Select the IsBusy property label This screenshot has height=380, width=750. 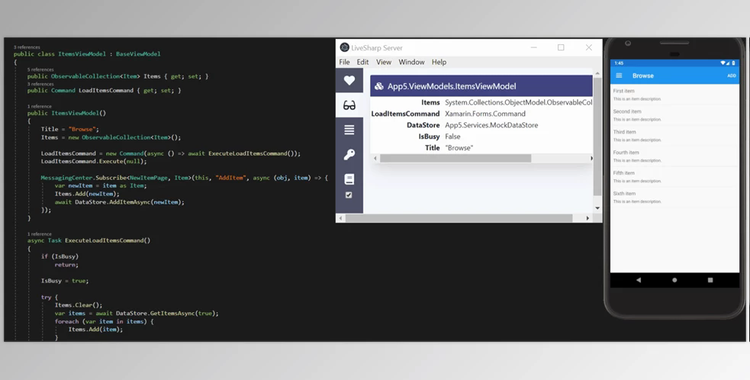click(x=429, y=137)
